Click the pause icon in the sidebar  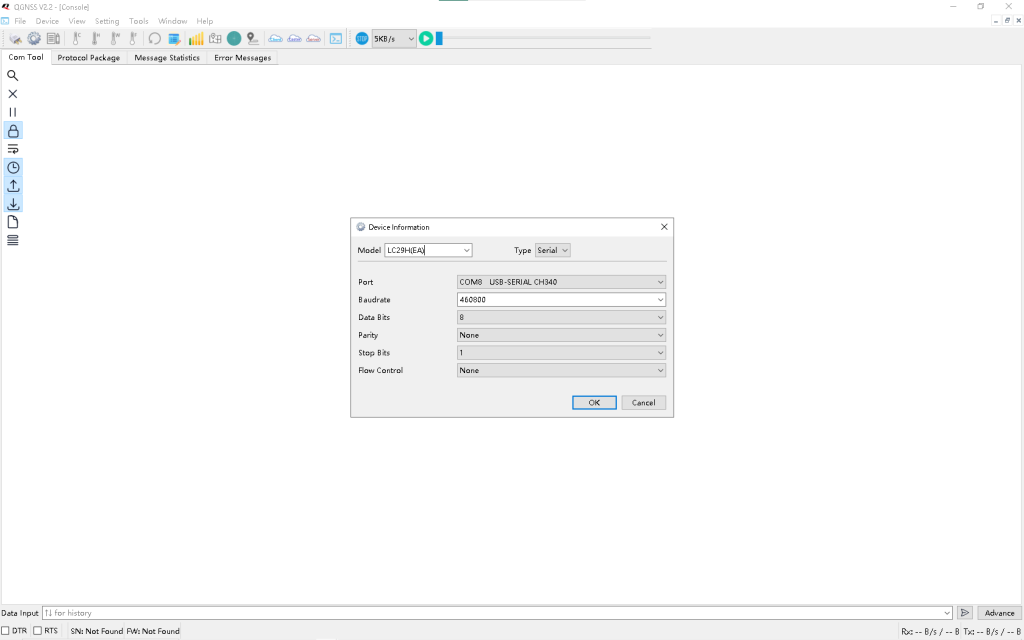(13, 112)
